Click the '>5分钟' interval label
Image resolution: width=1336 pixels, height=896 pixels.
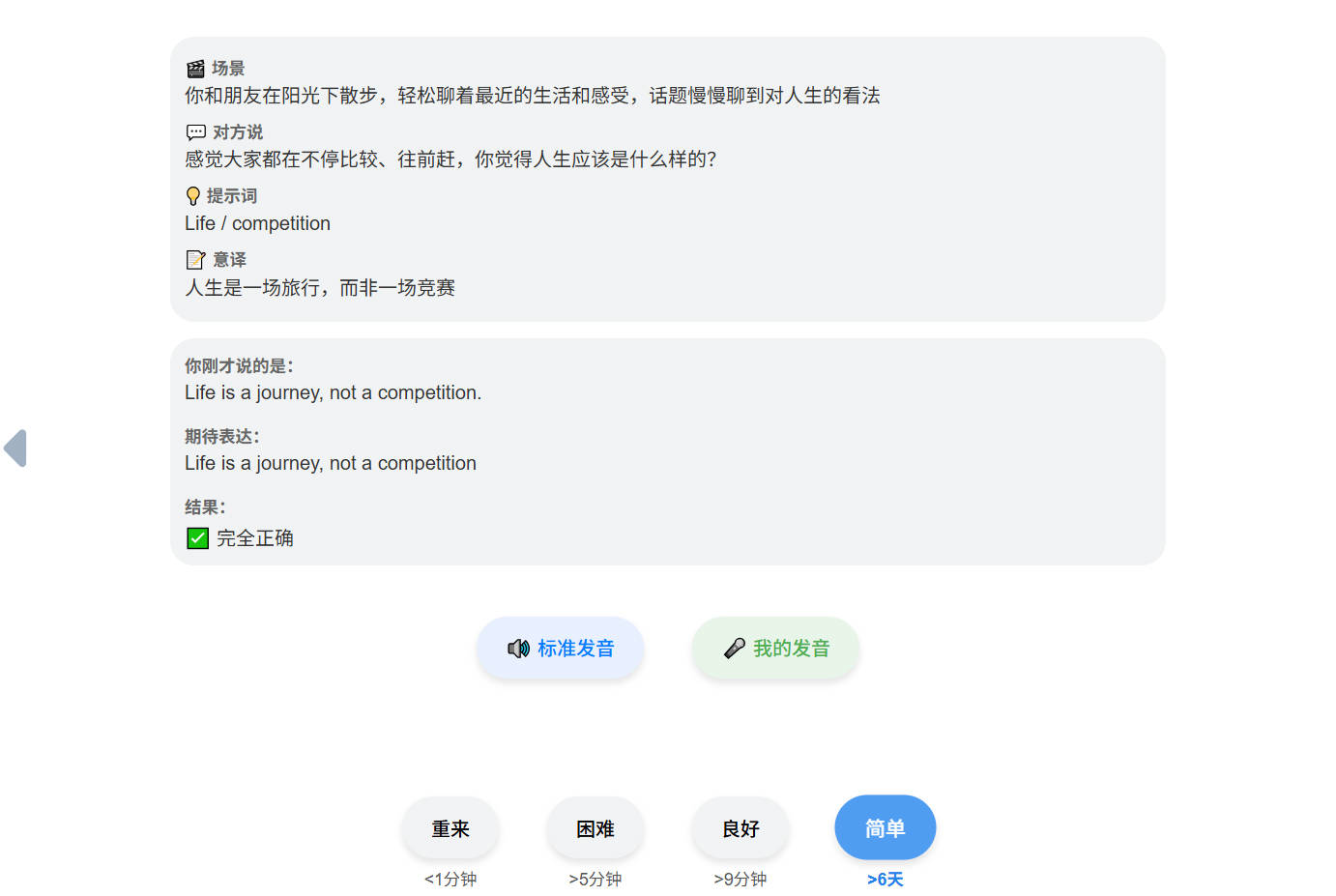coord(595,880)
